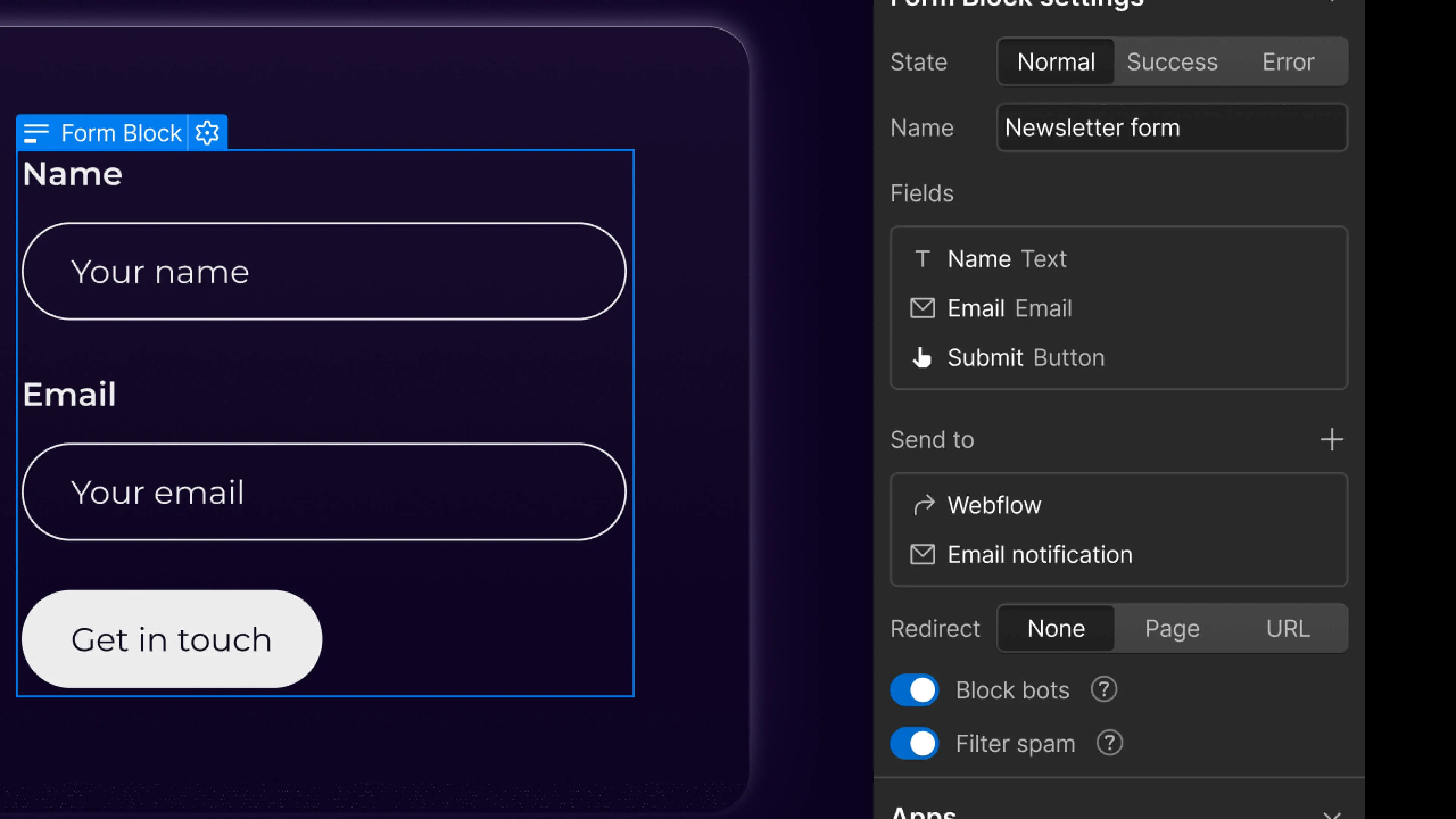Click the Get in touch button
This screenshot has width=1456, height=819.
point(171,639)
